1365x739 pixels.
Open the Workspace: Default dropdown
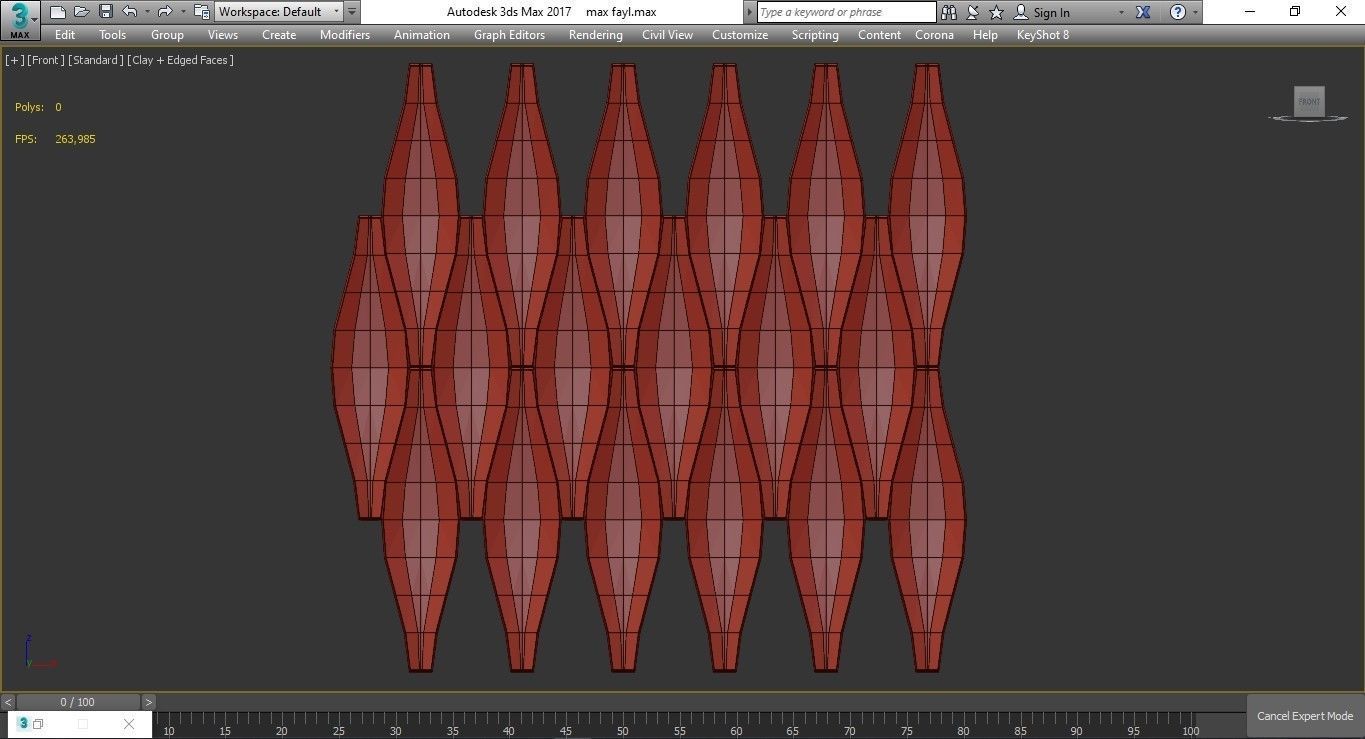pyautogui.click(x=279, y=12)
